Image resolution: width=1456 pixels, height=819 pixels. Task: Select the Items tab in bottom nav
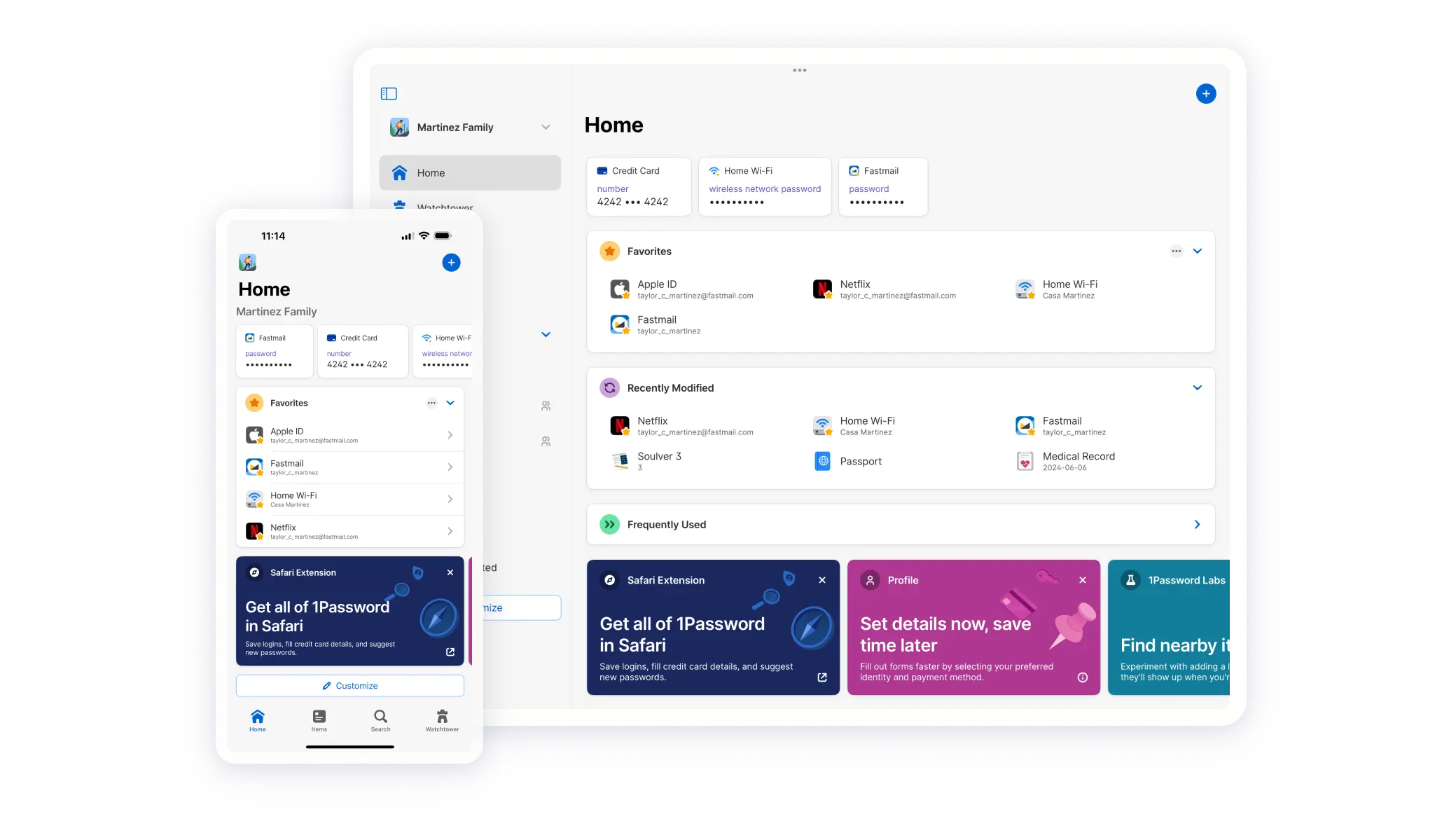tap(319, 720)
